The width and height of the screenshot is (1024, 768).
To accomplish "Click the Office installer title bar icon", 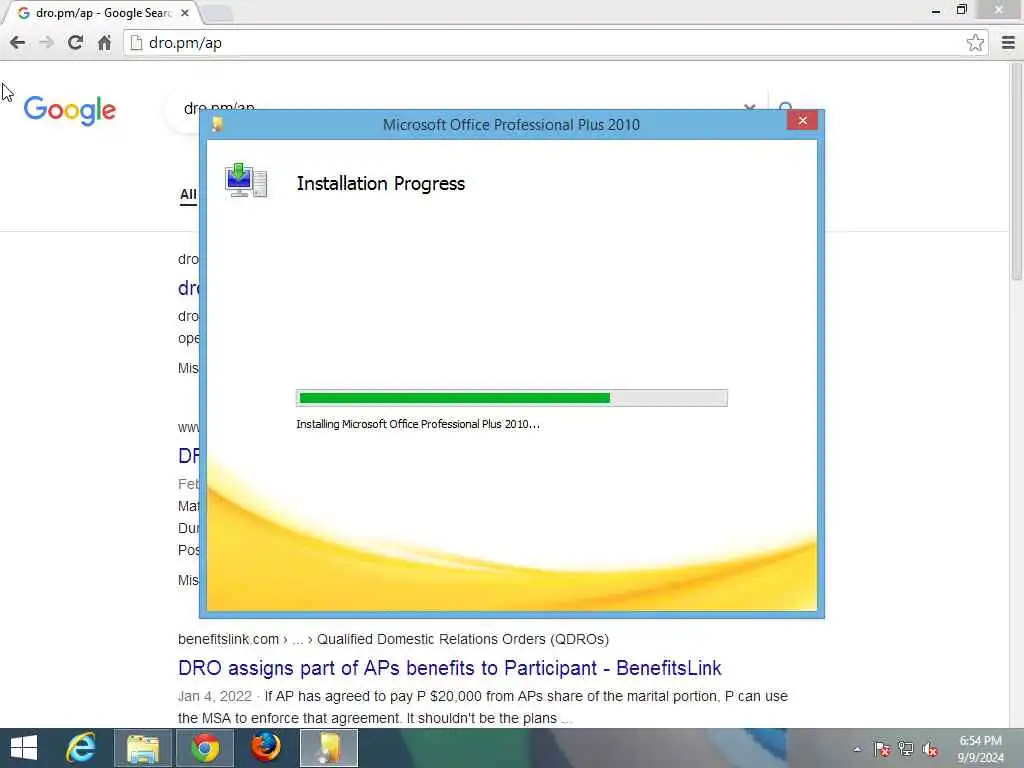I will coord(217,124).
